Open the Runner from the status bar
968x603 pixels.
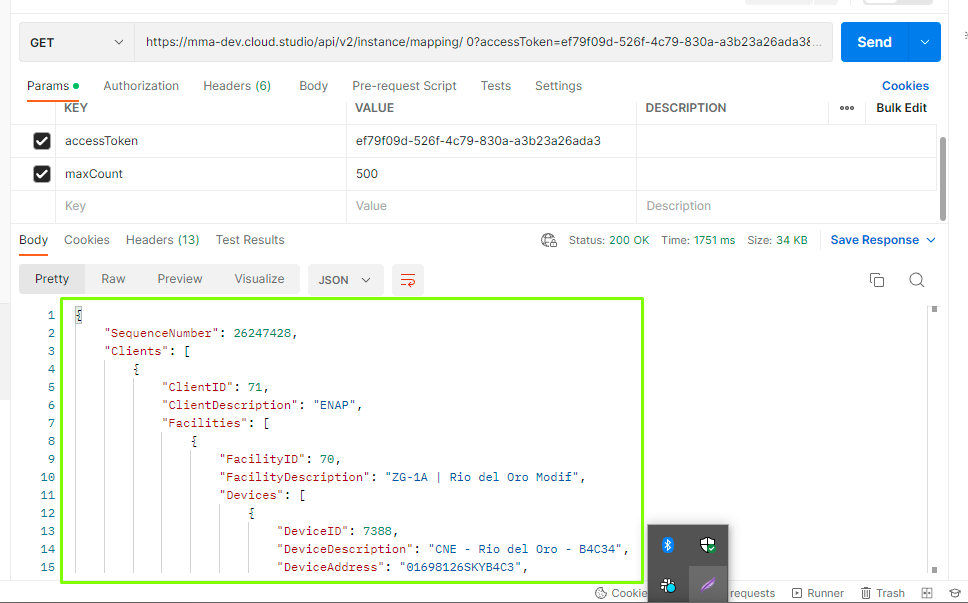(818, 593)
